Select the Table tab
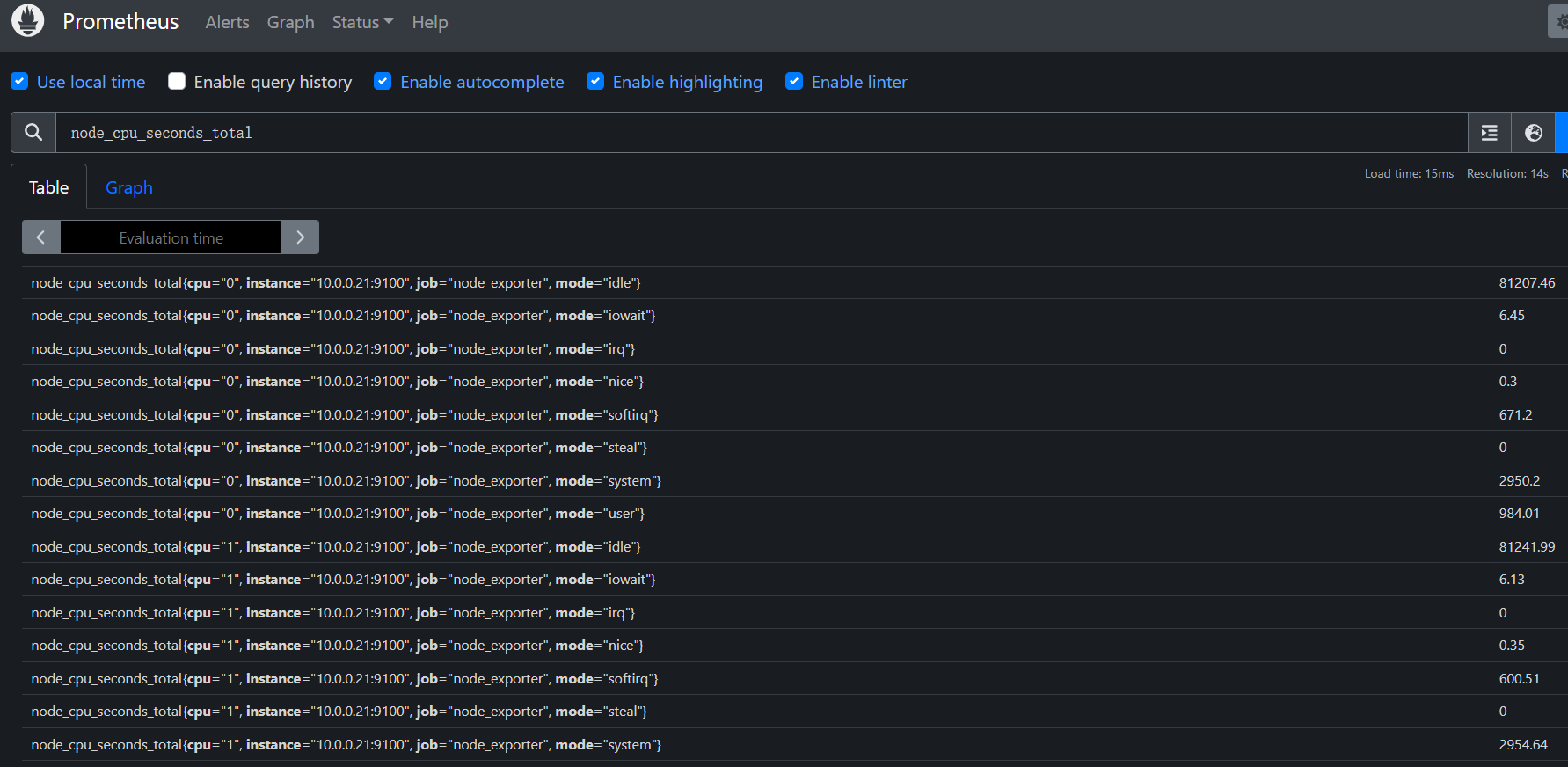This screenshot has height=767, width=1568. [x=48, y=187]
